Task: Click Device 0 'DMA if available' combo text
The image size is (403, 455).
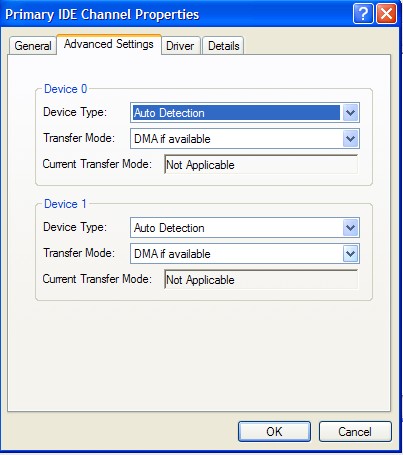Action: (172, 139)
